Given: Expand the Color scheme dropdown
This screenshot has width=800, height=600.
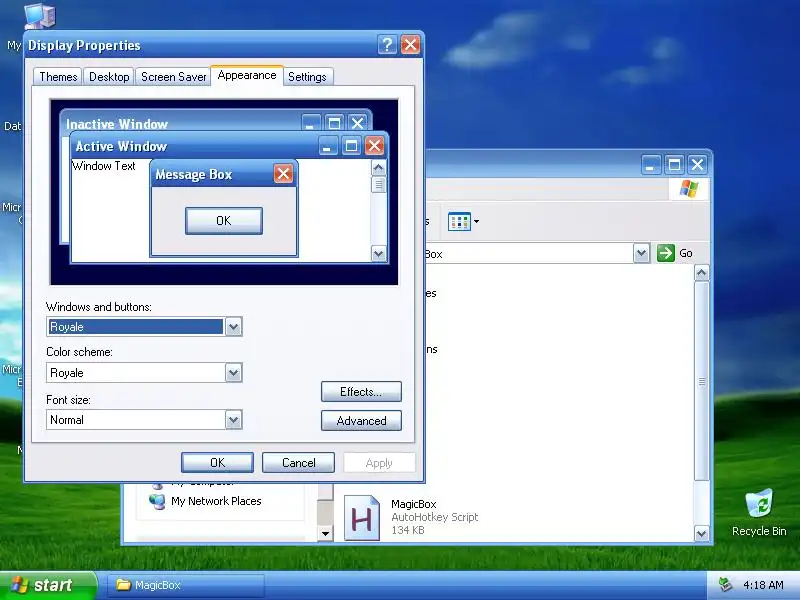Looking at the screenshot, I should 233,372.
